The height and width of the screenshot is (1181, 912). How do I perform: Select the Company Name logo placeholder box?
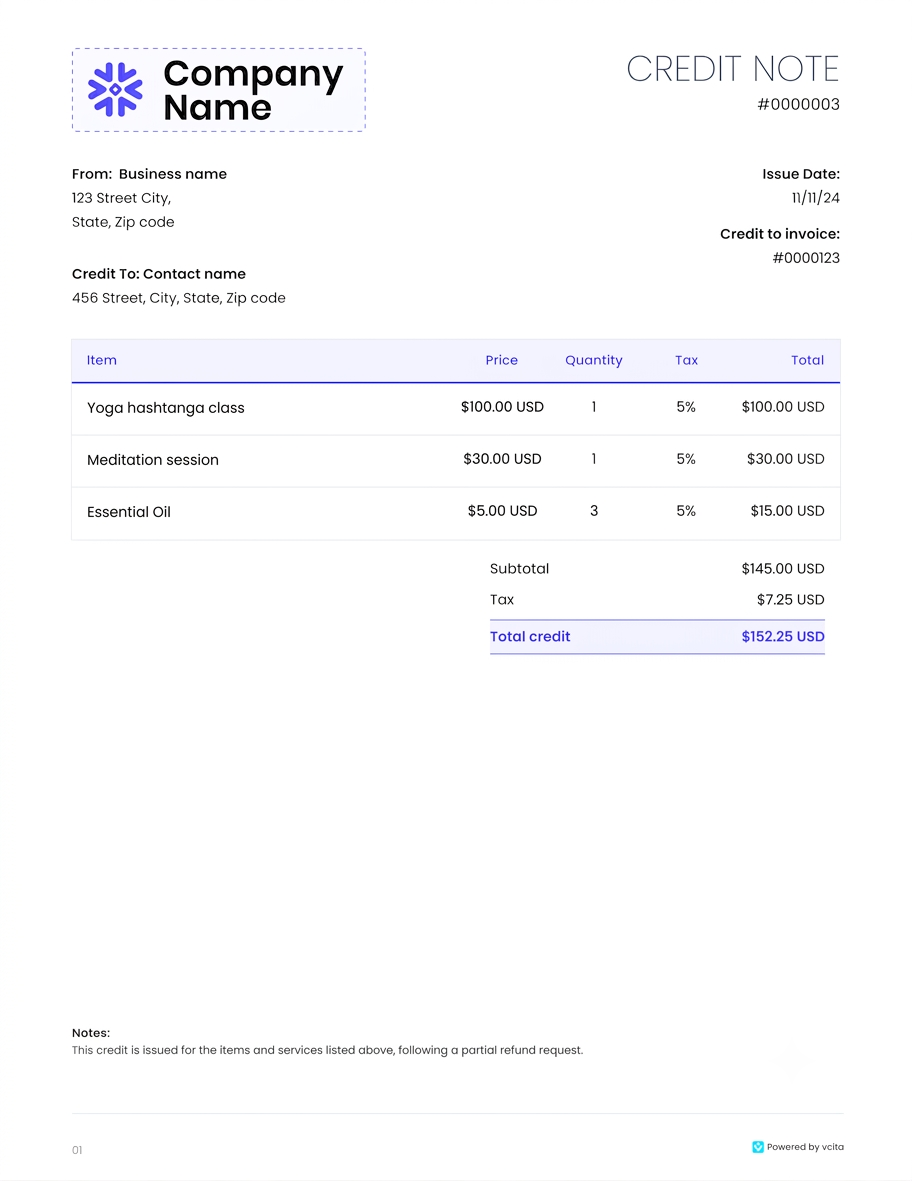click(x=218, y=90)
